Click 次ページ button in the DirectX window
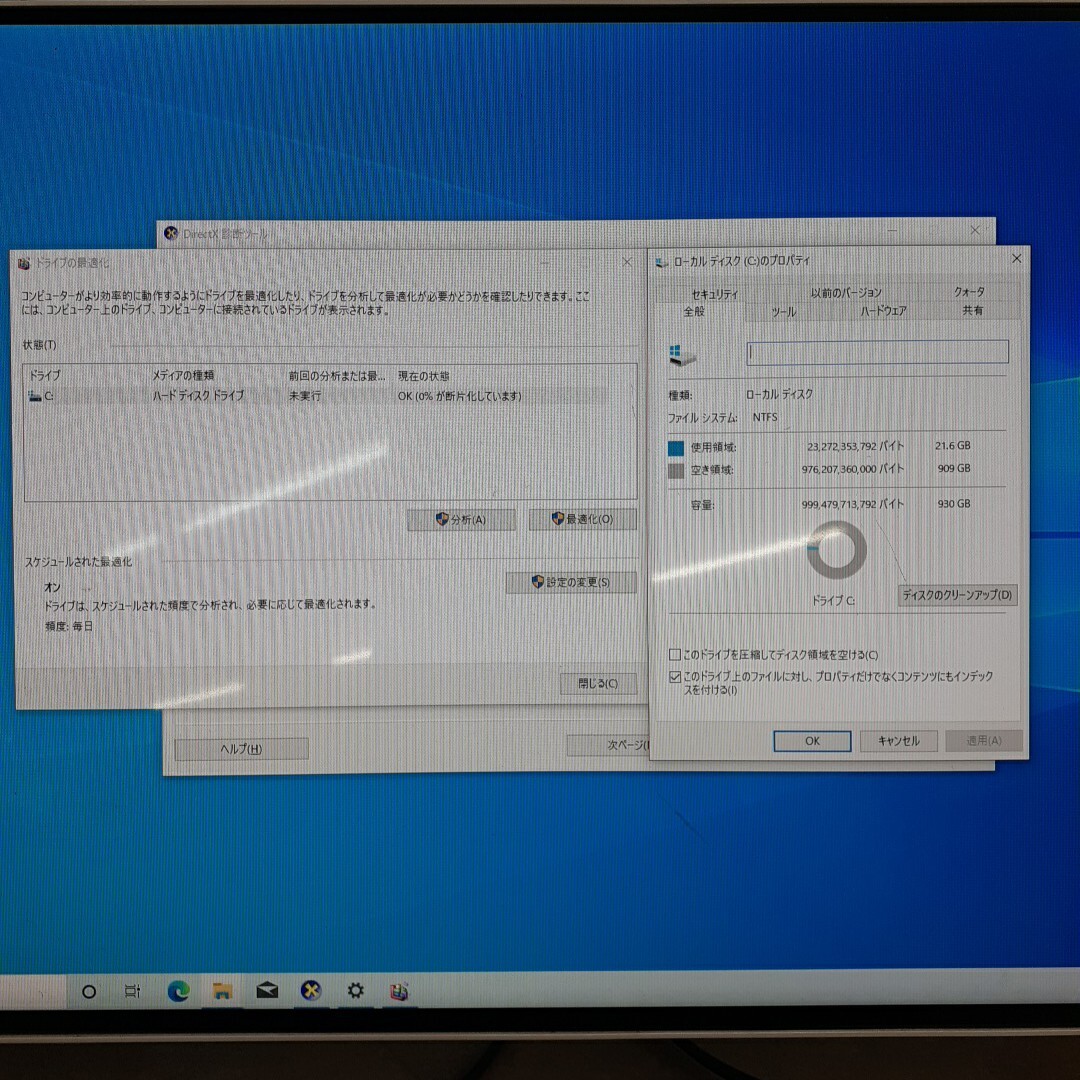Viewport: 1080px width, 1080px height. coord(608,745)
